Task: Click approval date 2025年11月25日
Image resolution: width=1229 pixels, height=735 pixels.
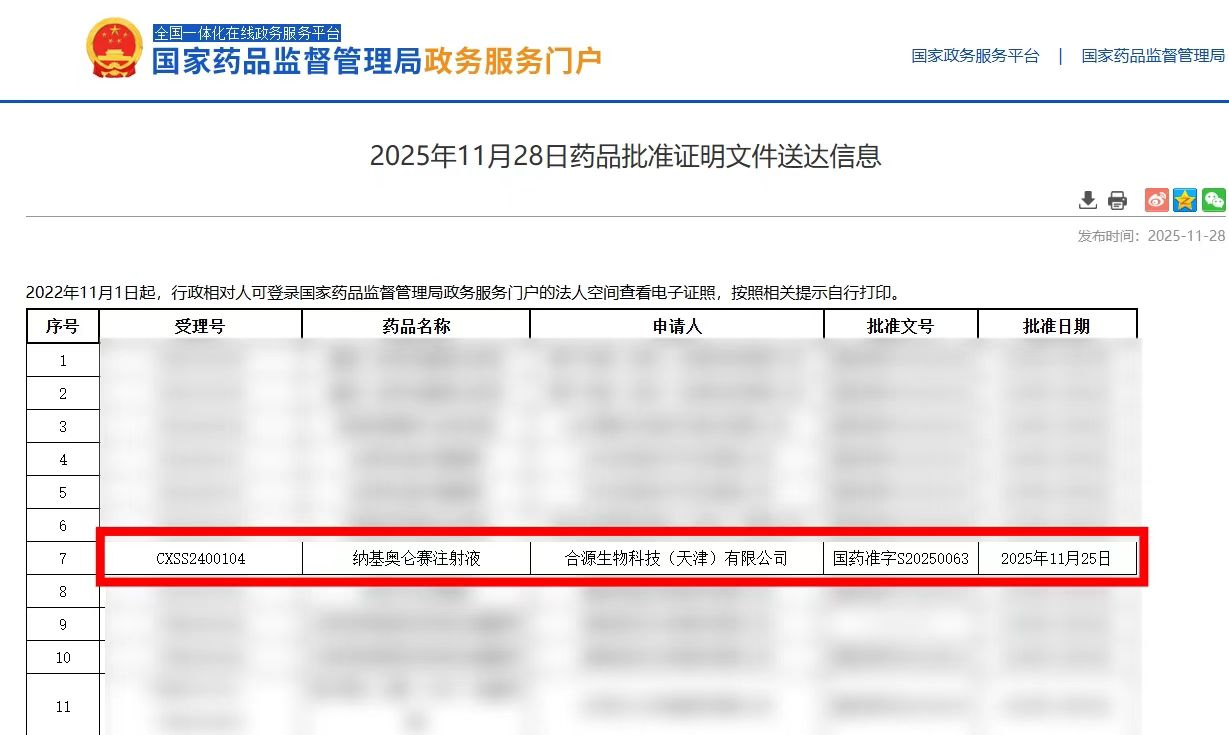Action: 1057,558
